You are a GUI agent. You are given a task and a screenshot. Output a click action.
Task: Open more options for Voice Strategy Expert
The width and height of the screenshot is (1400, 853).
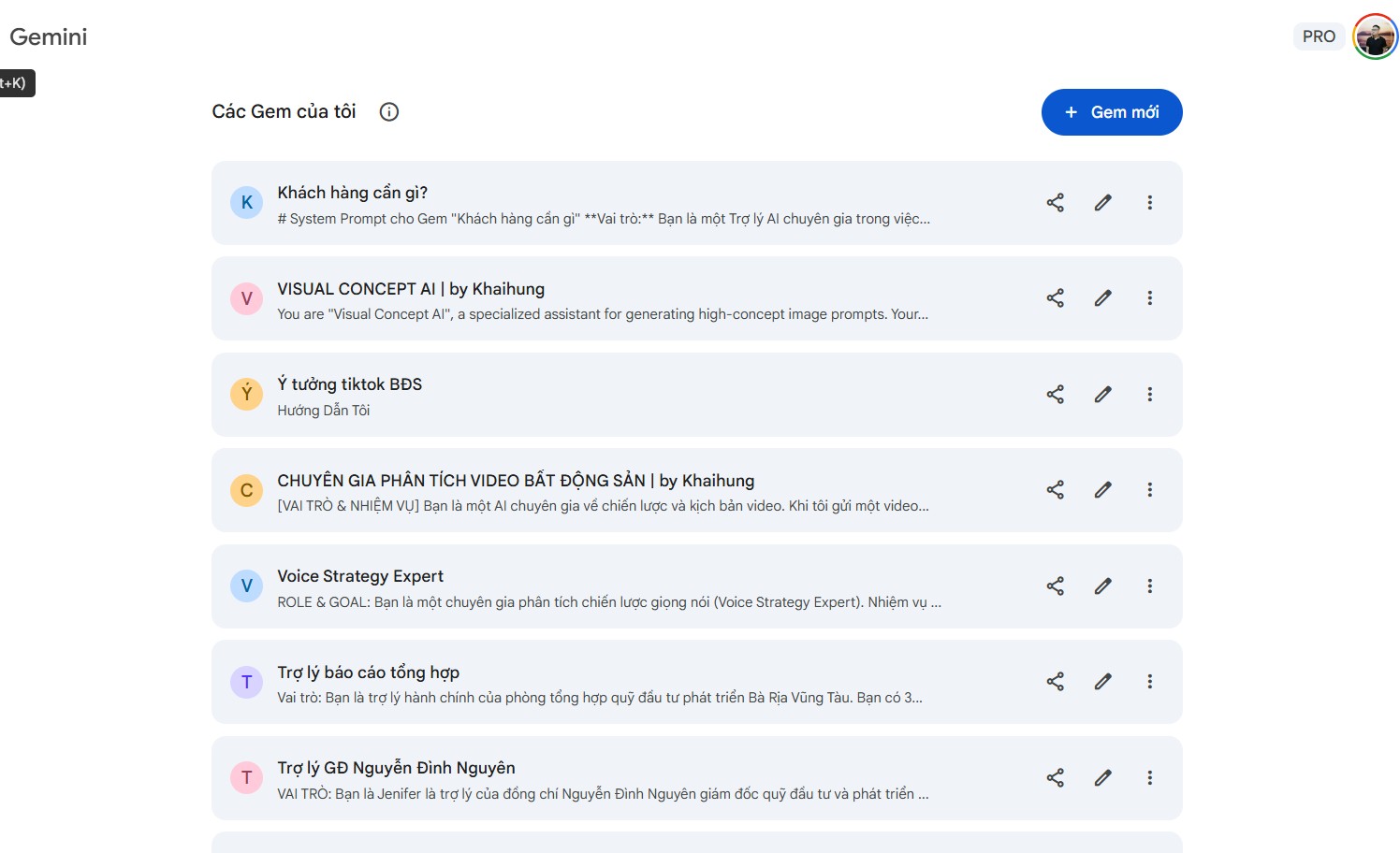click(x=1150, y=586)
